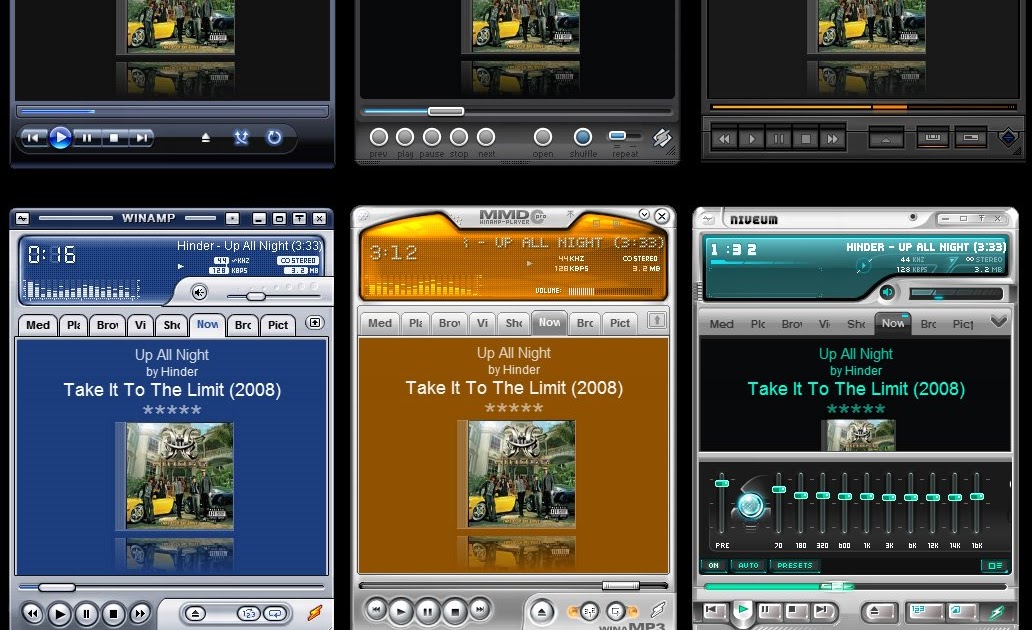Select the 'Now' tab in the WINAMP window
This screenshot has width=1032, height=630.
207,324
